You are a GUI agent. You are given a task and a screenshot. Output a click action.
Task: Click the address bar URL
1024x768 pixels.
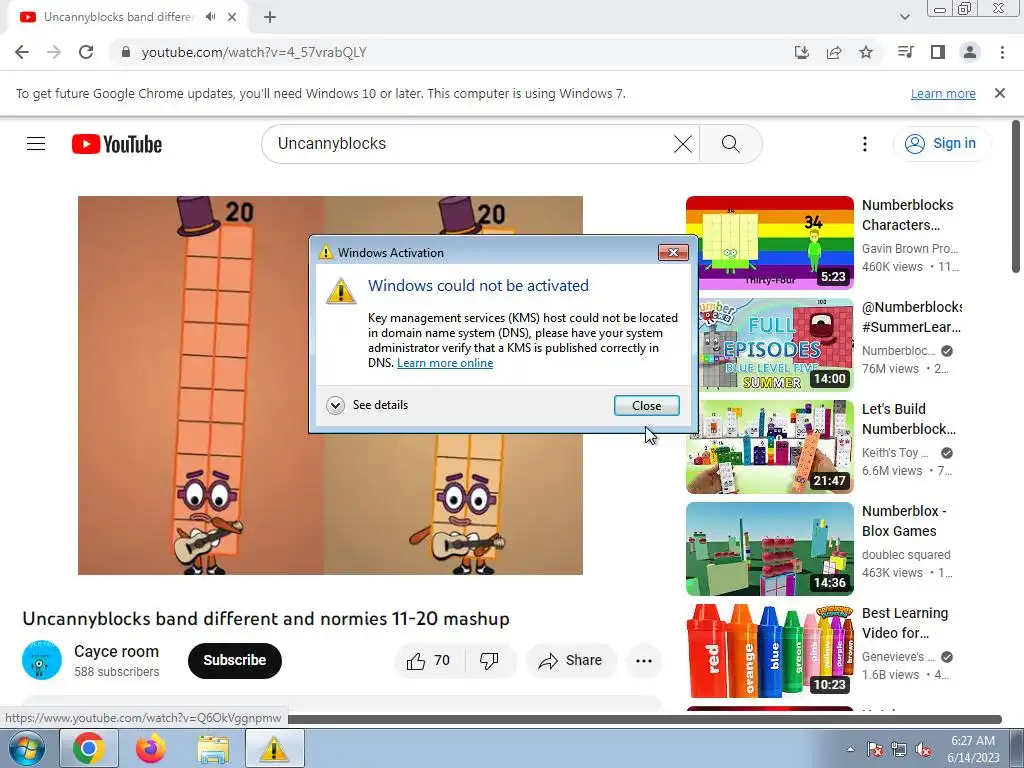254,52
